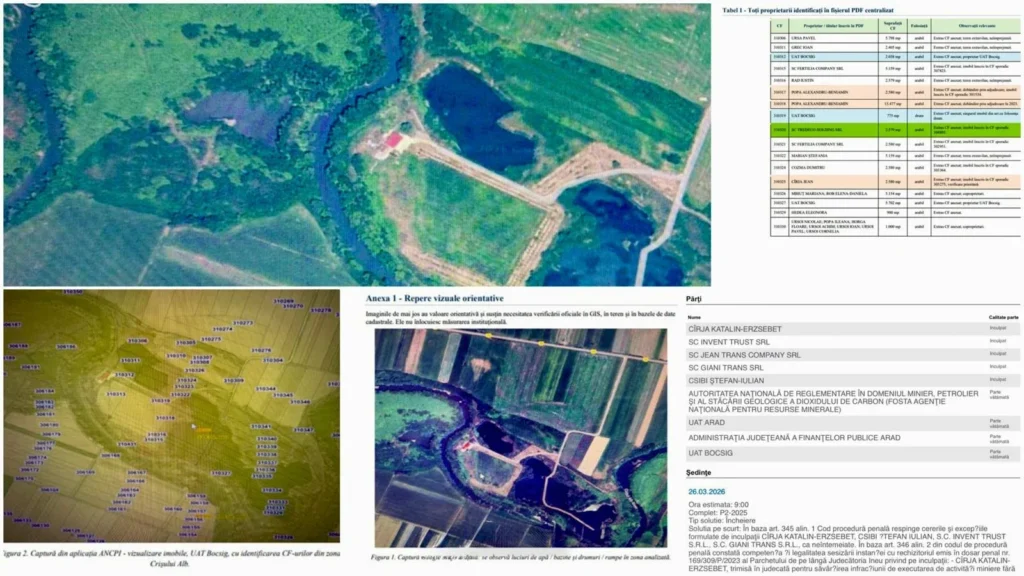Screen dimensions: 1024x576
Task: Click the Observații relevante column header
Action: 976,26
